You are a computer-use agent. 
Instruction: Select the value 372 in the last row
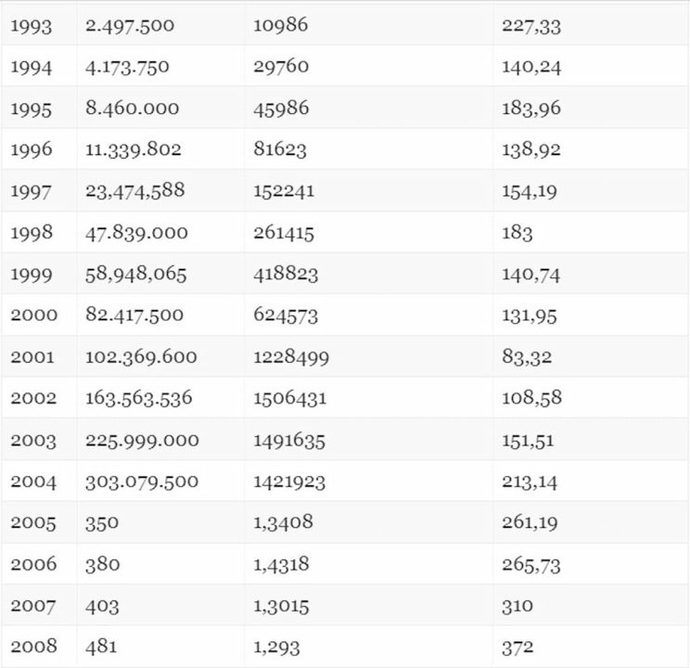click(x=518, y=647)
